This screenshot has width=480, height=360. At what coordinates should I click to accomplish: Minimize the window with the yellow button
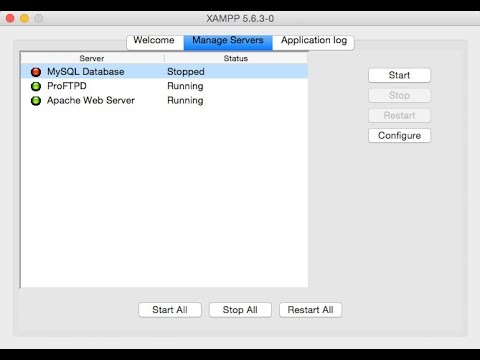[25, 18]
